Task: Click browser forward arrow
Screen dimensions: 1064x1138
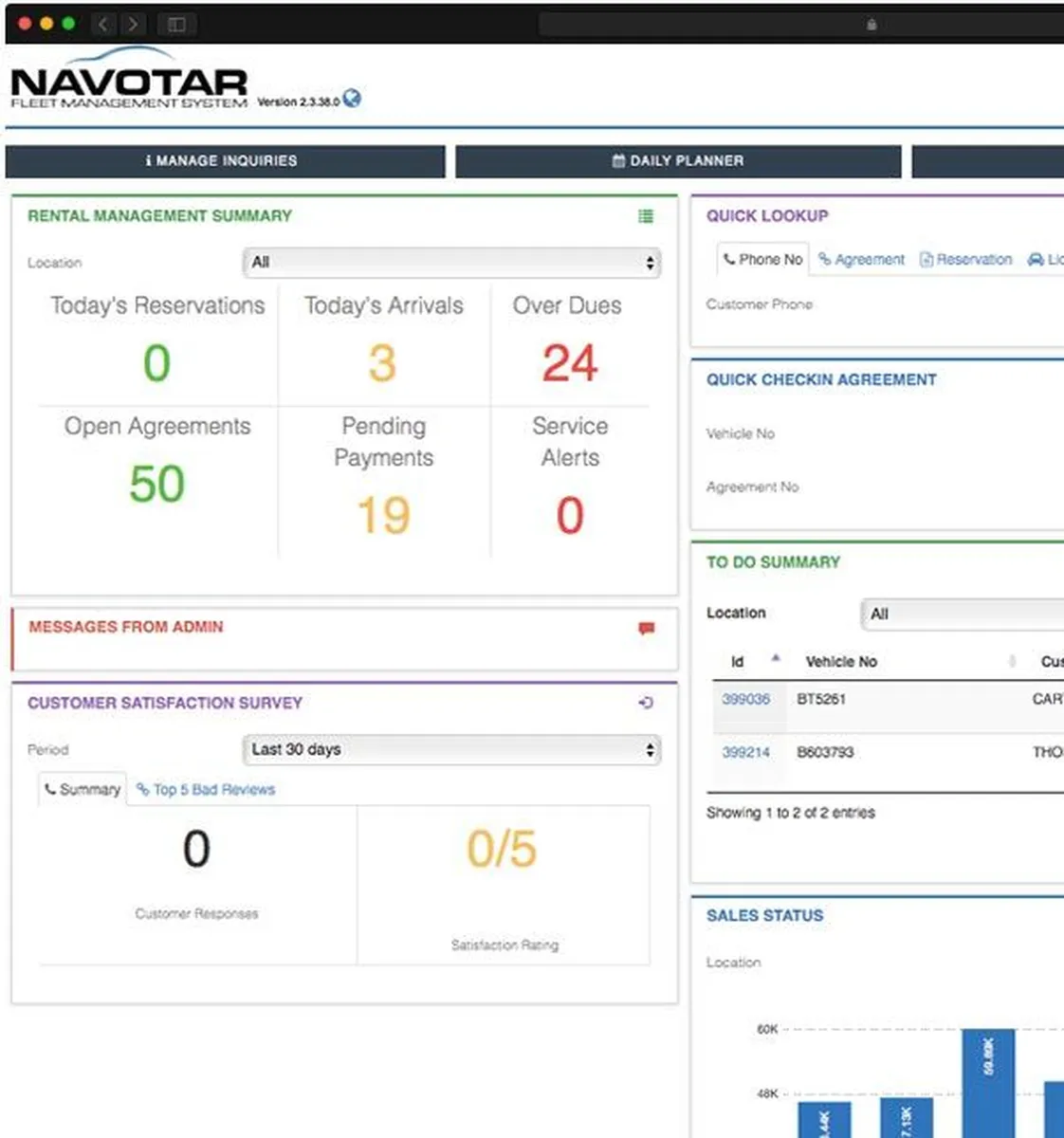Action: pyautogui.click(x=134, y=24)
